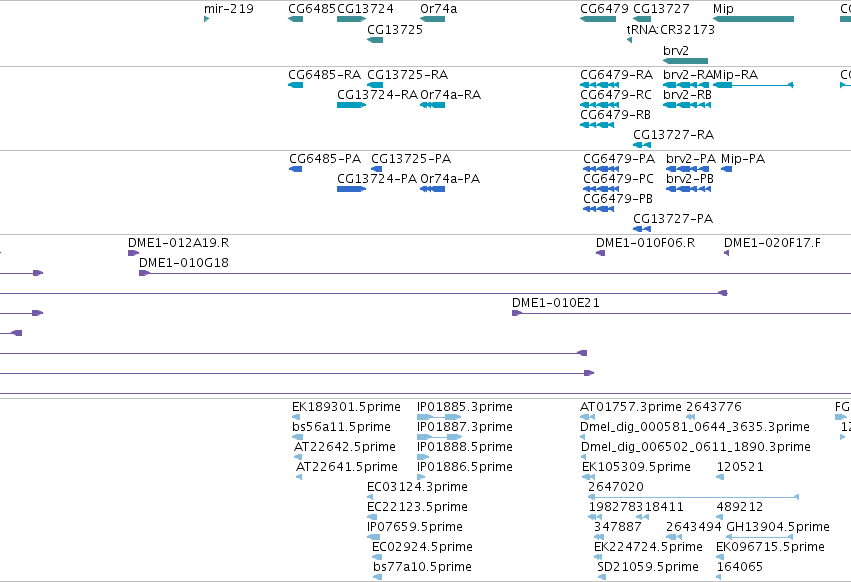
Task: Select the DME1-010G18 clone label
Action: click(x=184, y=263)
